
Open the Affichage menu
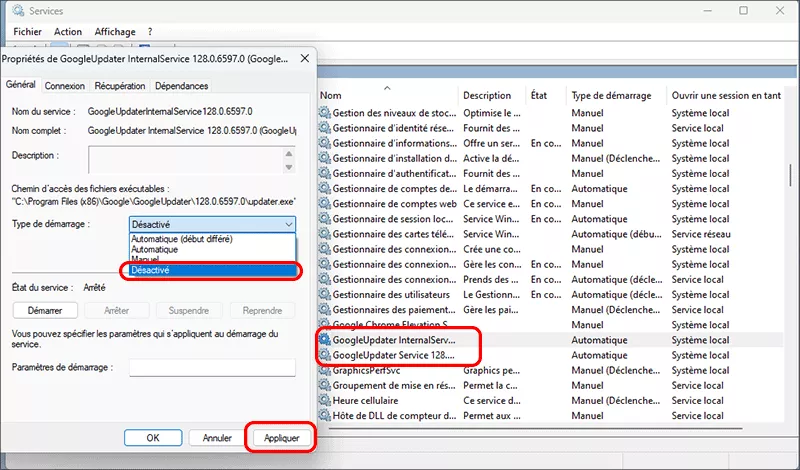[x=115, y=32]
